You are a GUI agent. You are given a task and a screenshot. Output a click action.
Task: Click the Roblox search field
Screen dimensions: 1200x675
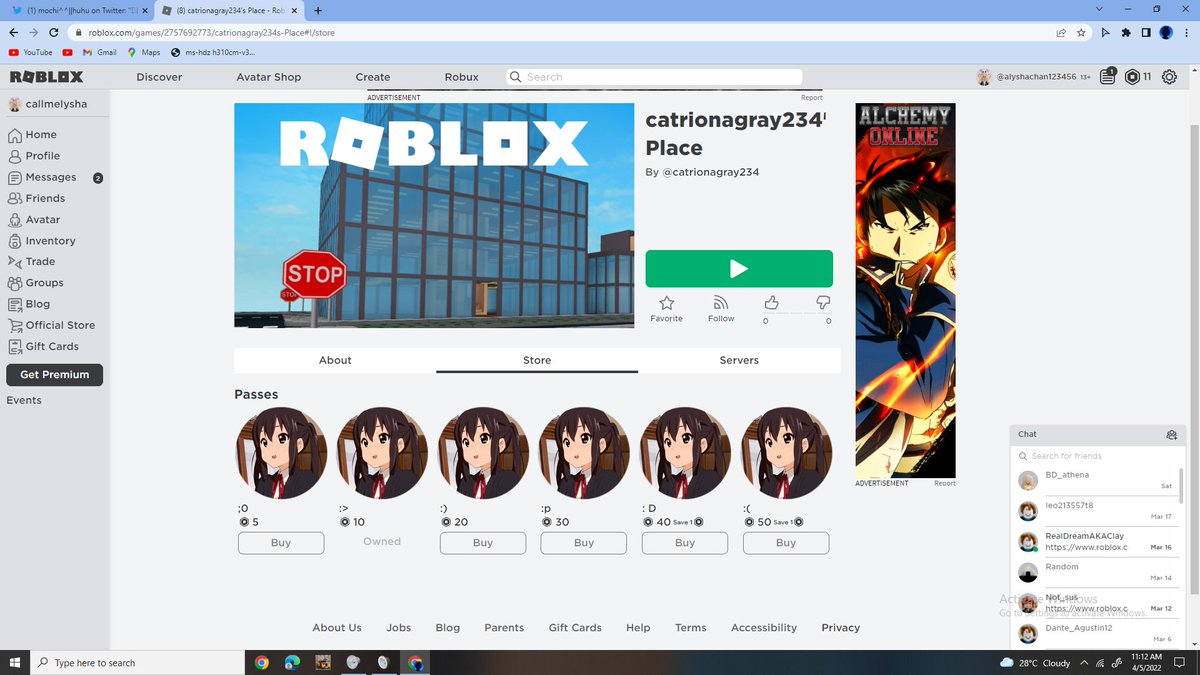653,77
